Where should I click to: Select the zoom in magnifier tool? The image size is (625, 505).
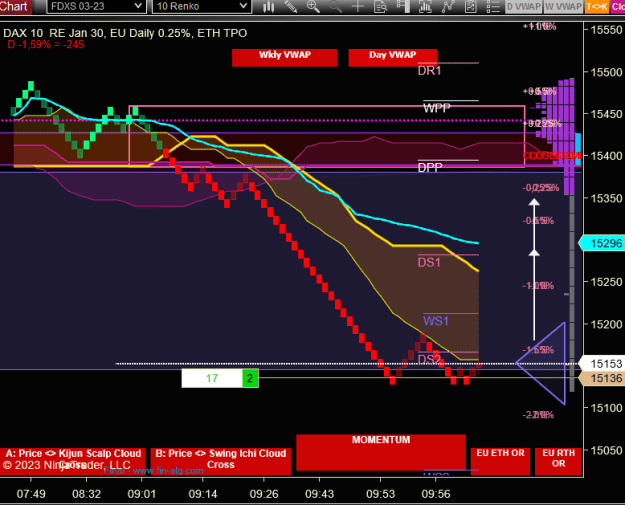(x=313, y=6)
